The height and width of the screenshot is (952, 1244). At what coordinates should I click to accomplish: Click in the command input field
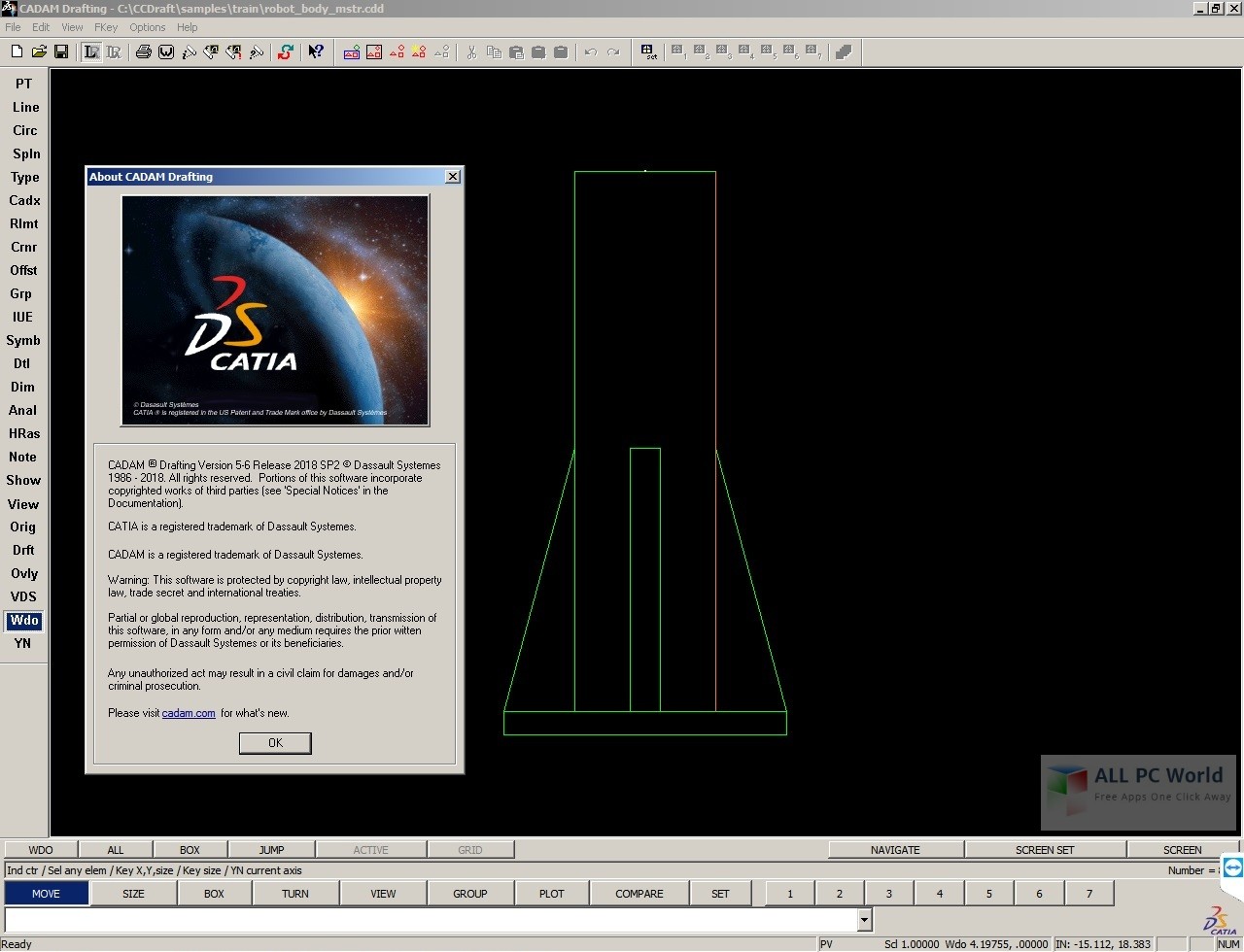point(428,919)
